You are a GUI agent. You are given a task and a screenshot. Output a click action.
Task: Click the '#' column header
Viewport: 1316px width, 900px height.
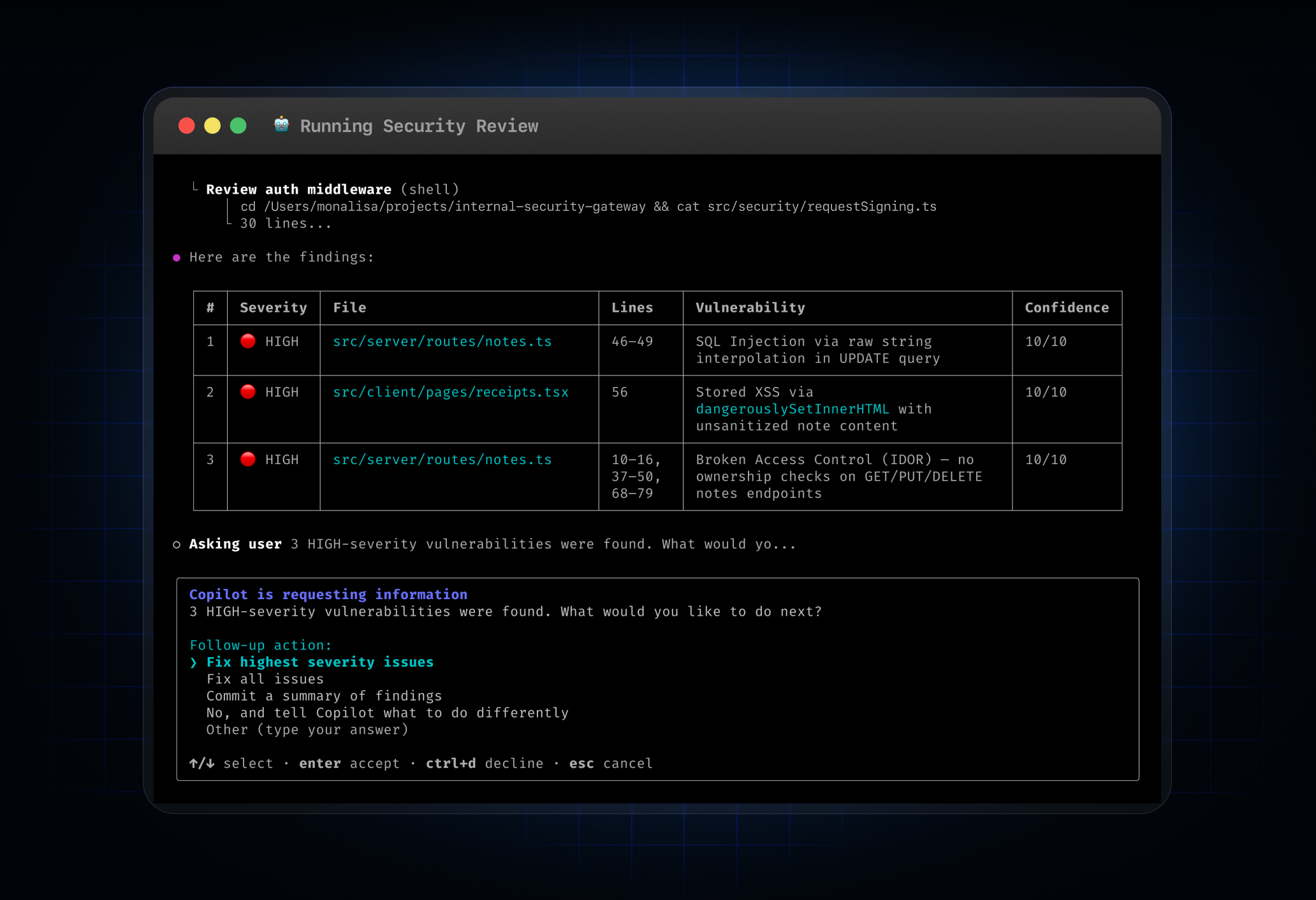(210, 308)
